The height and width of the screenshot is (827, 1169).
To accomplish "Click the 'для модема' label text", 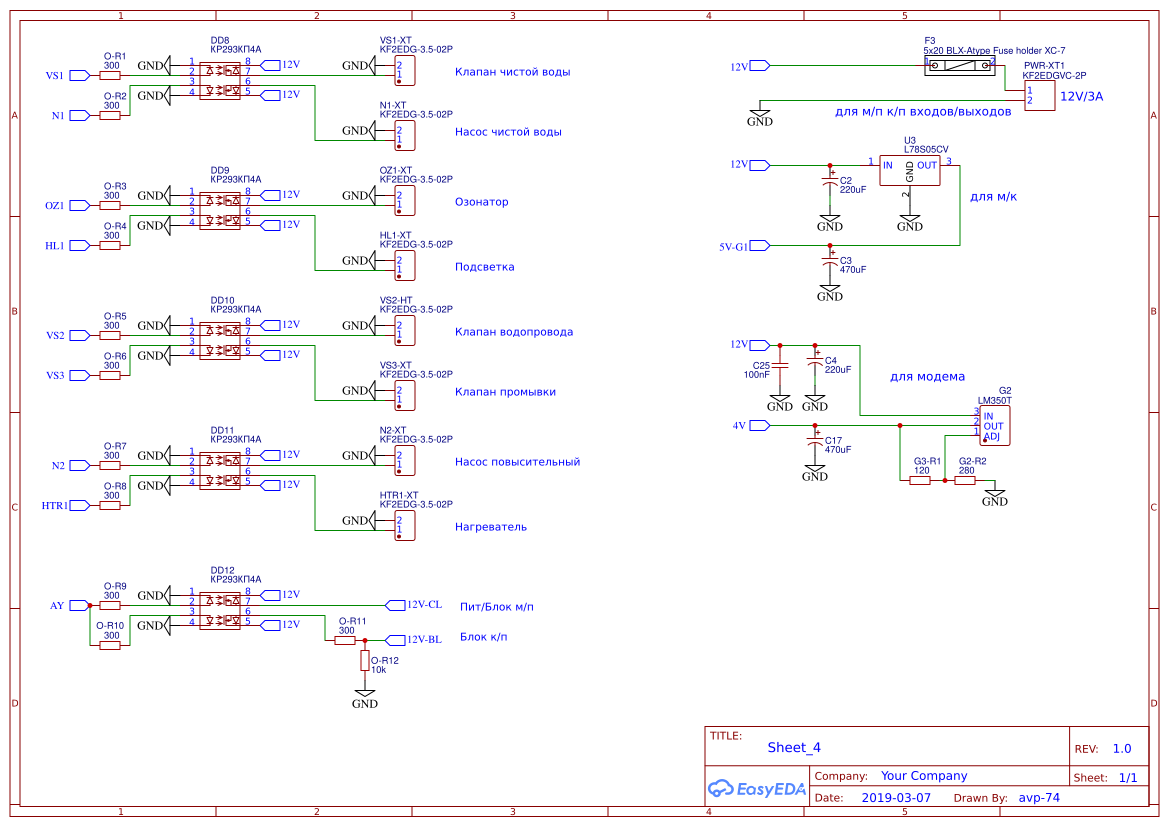I will tap(927, 376).
